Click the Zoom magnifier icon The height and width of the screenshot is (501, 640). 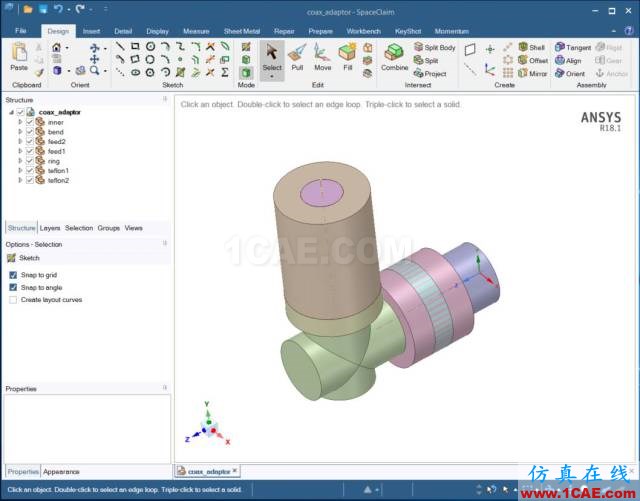95,71
